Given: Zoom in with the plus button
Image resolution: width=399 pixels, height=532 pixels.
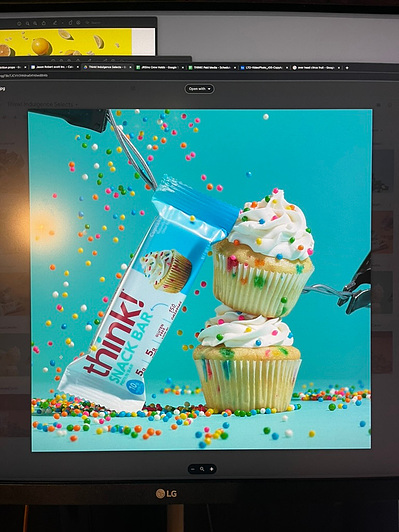Looking at the screenshot, I should (x=211, y=469).
